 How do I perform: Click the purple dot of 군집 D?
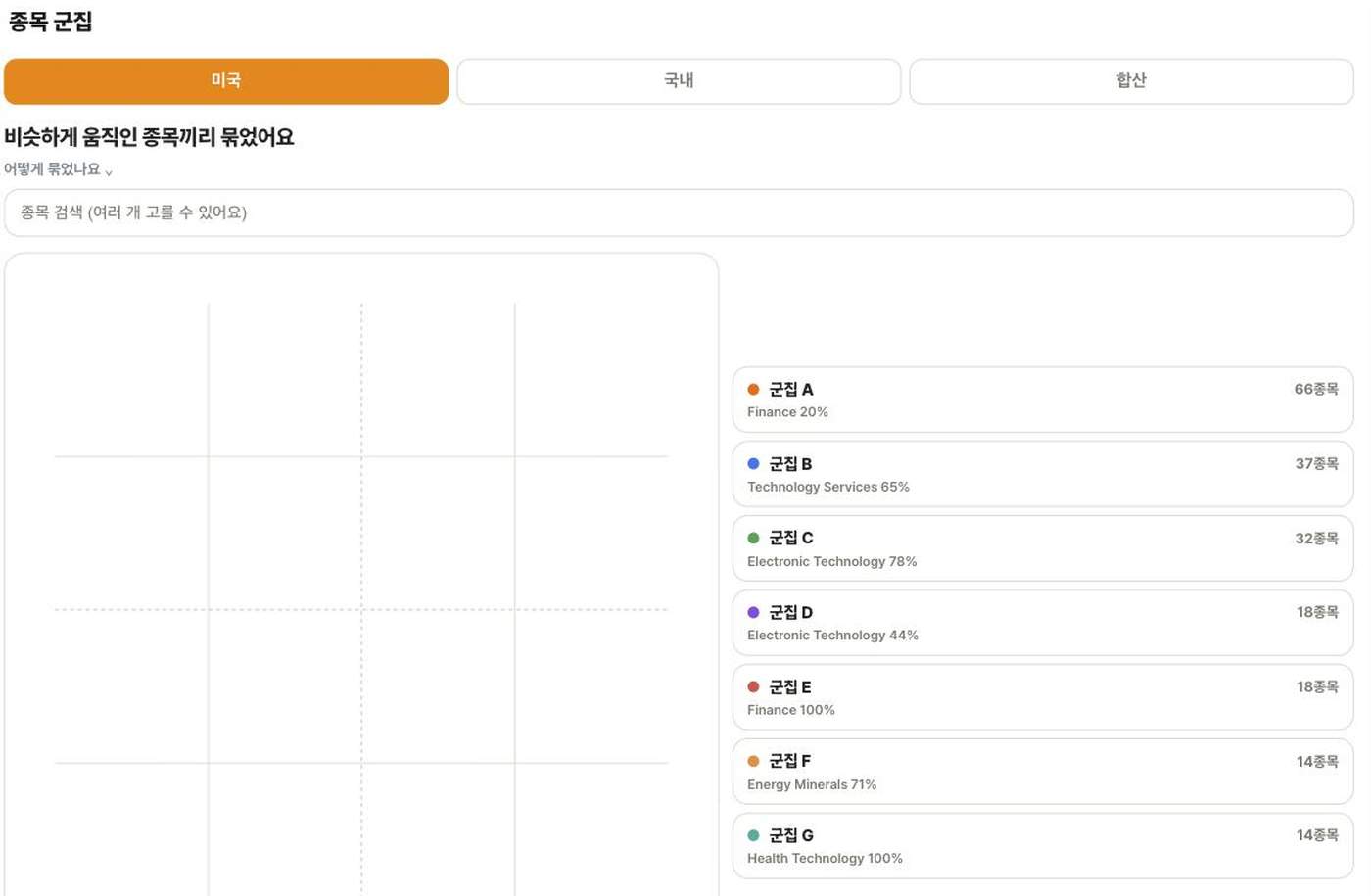pos(753,612)
